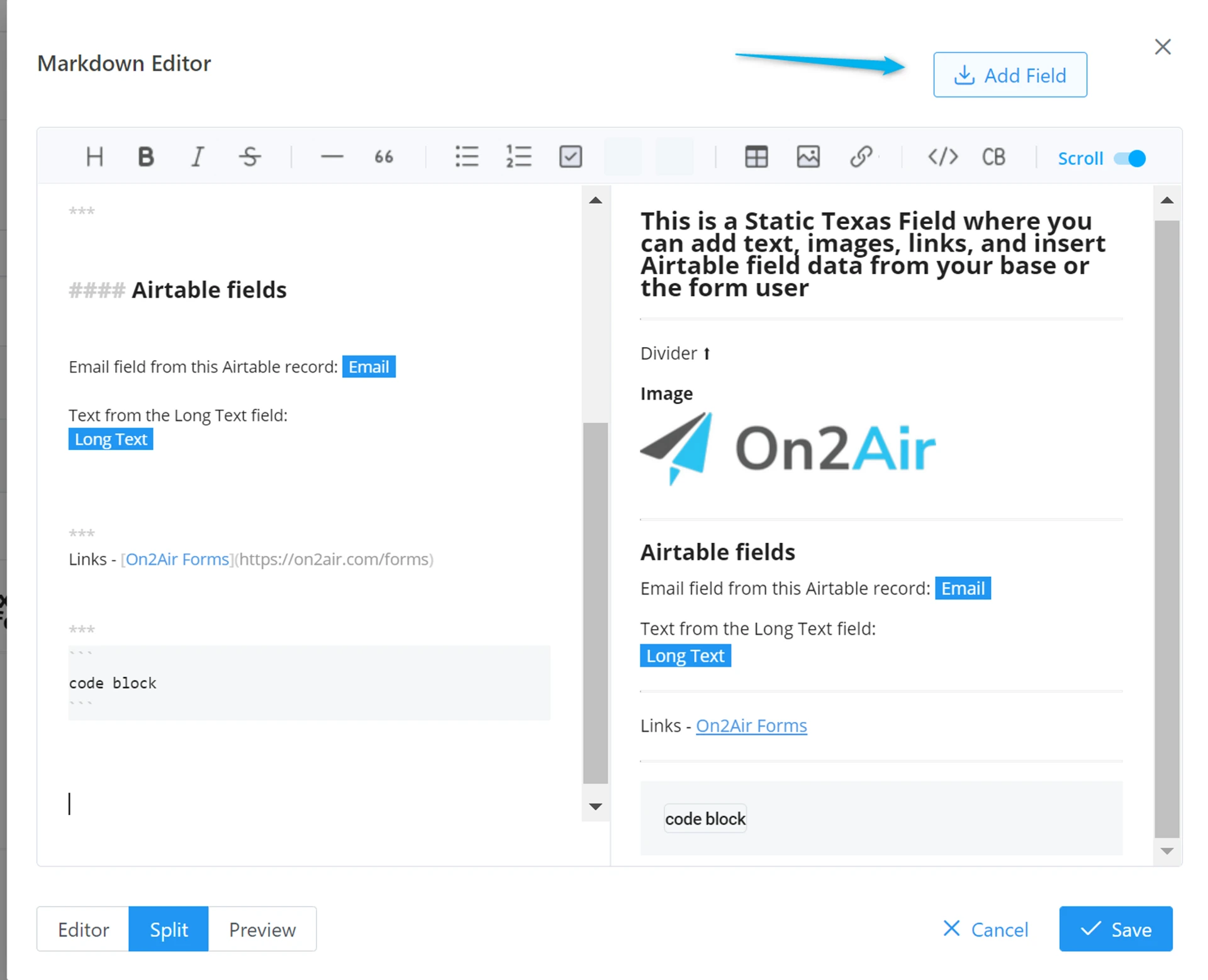Apply strikethrough formatting

250,157
